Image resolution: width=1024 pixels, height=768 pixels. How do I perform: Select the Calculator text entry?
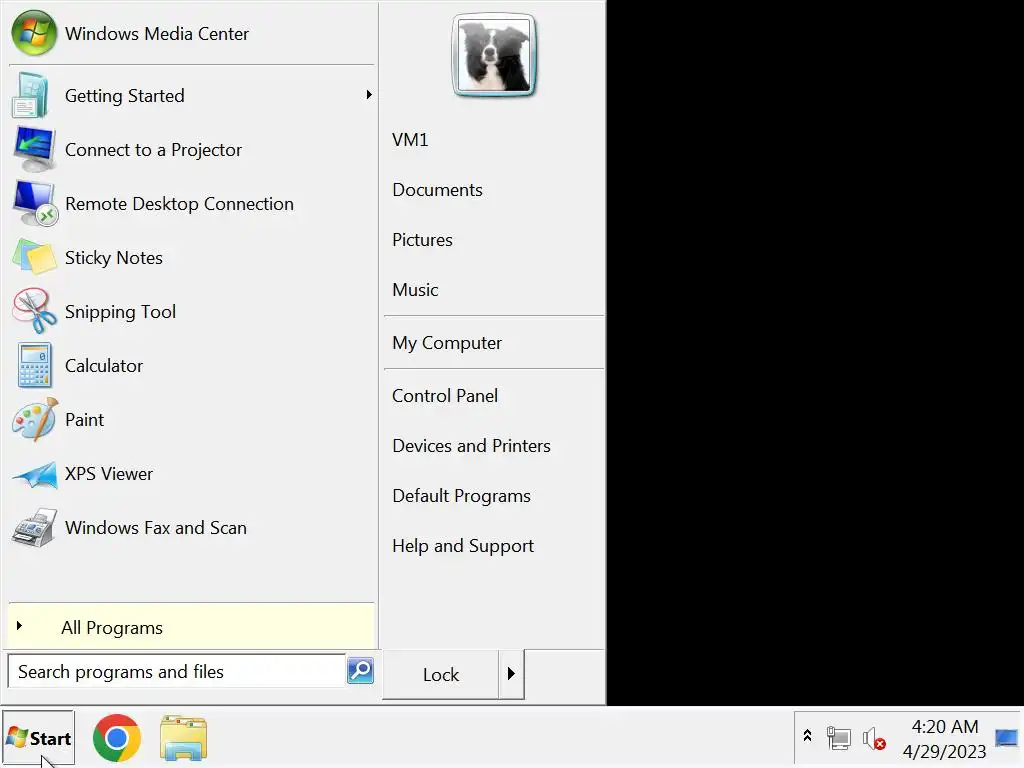[104, 366]
